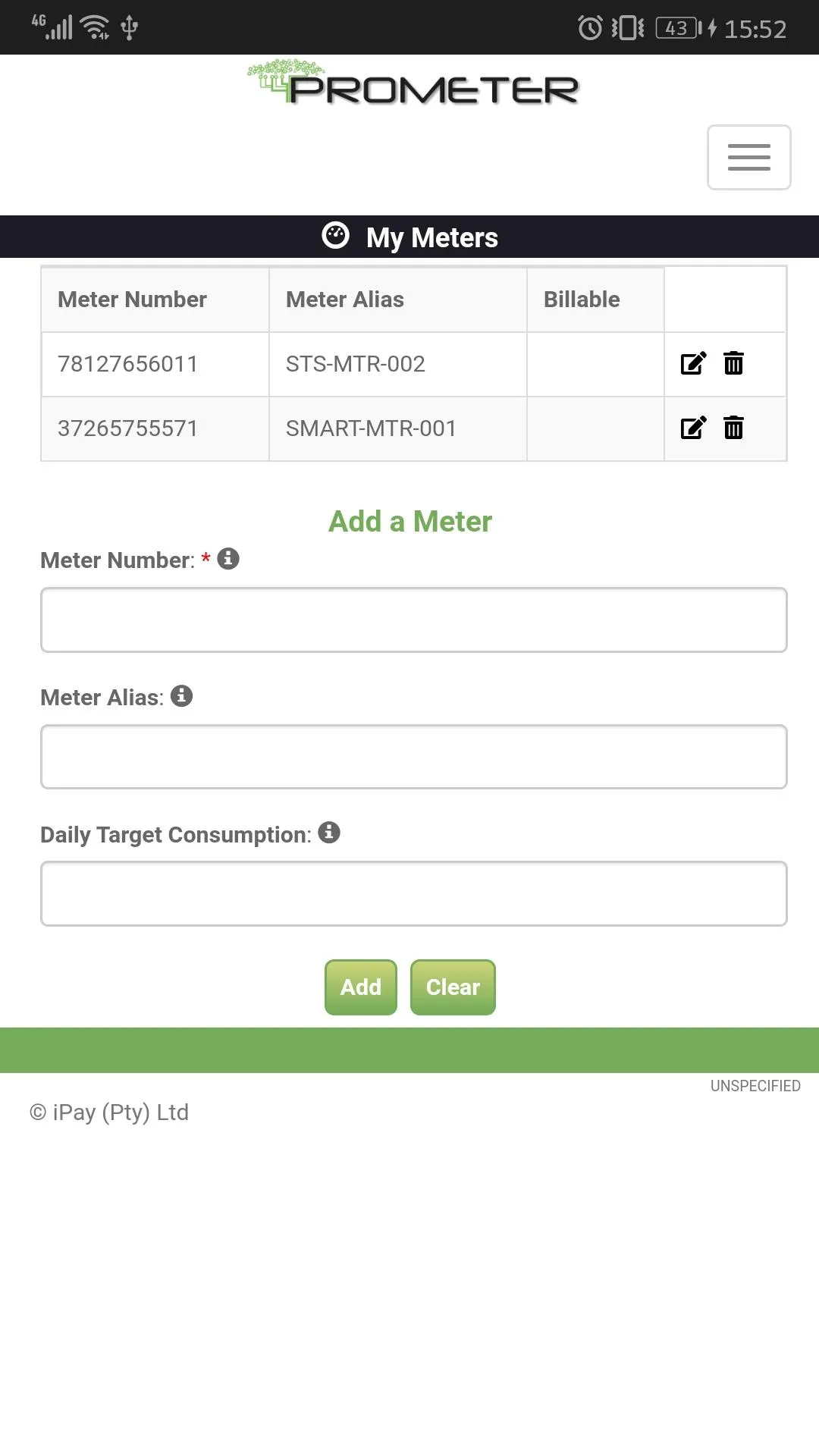819x1456 pixels.
Task: Click the Billable column header
Action: 582,300
